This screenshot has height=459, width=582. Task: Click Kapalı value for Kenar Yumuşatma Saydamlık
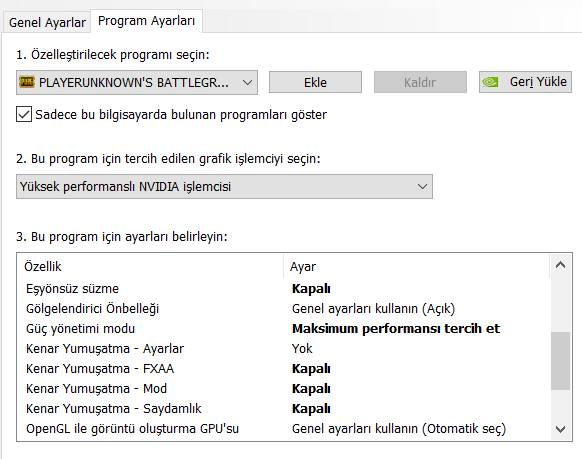tap(311, 409)
